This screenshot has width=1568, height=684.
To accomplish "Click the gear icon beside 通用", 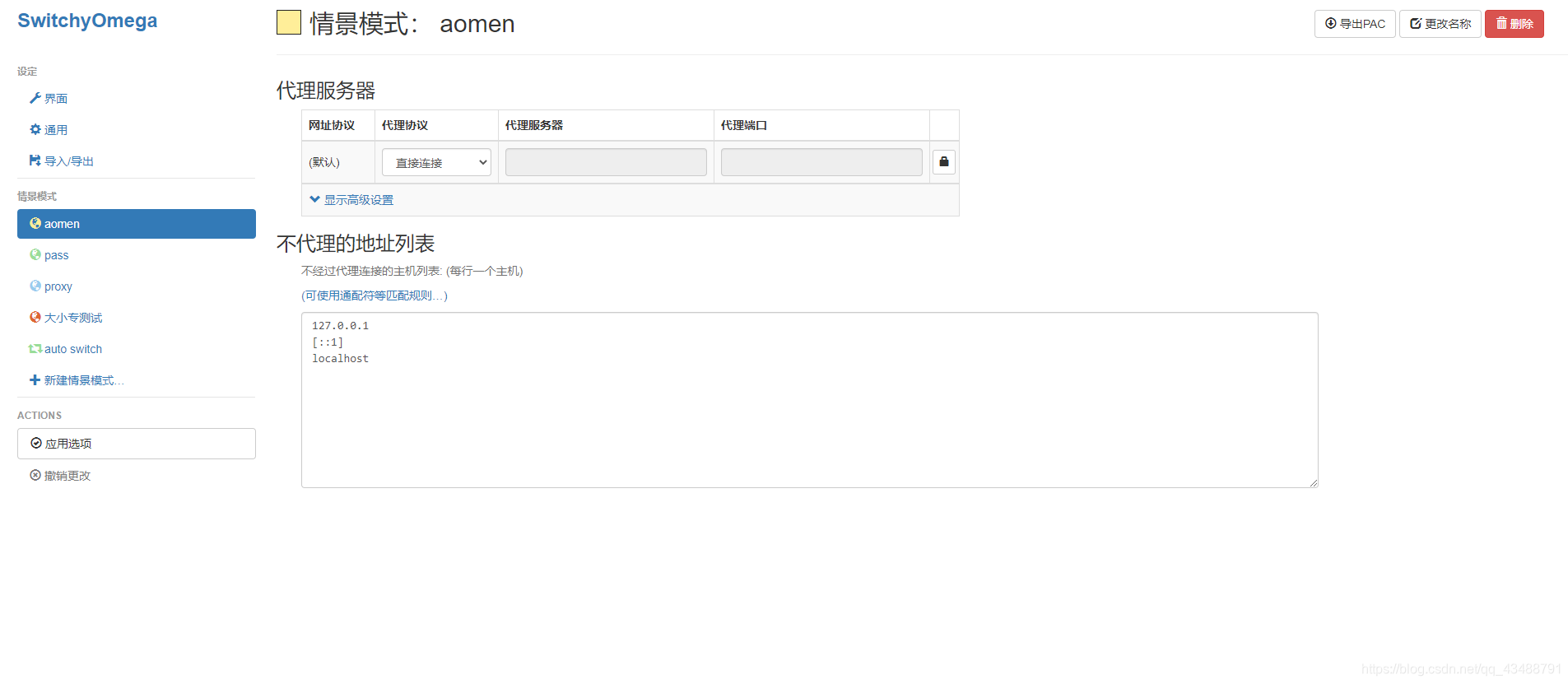I will [x=35, y=129].
